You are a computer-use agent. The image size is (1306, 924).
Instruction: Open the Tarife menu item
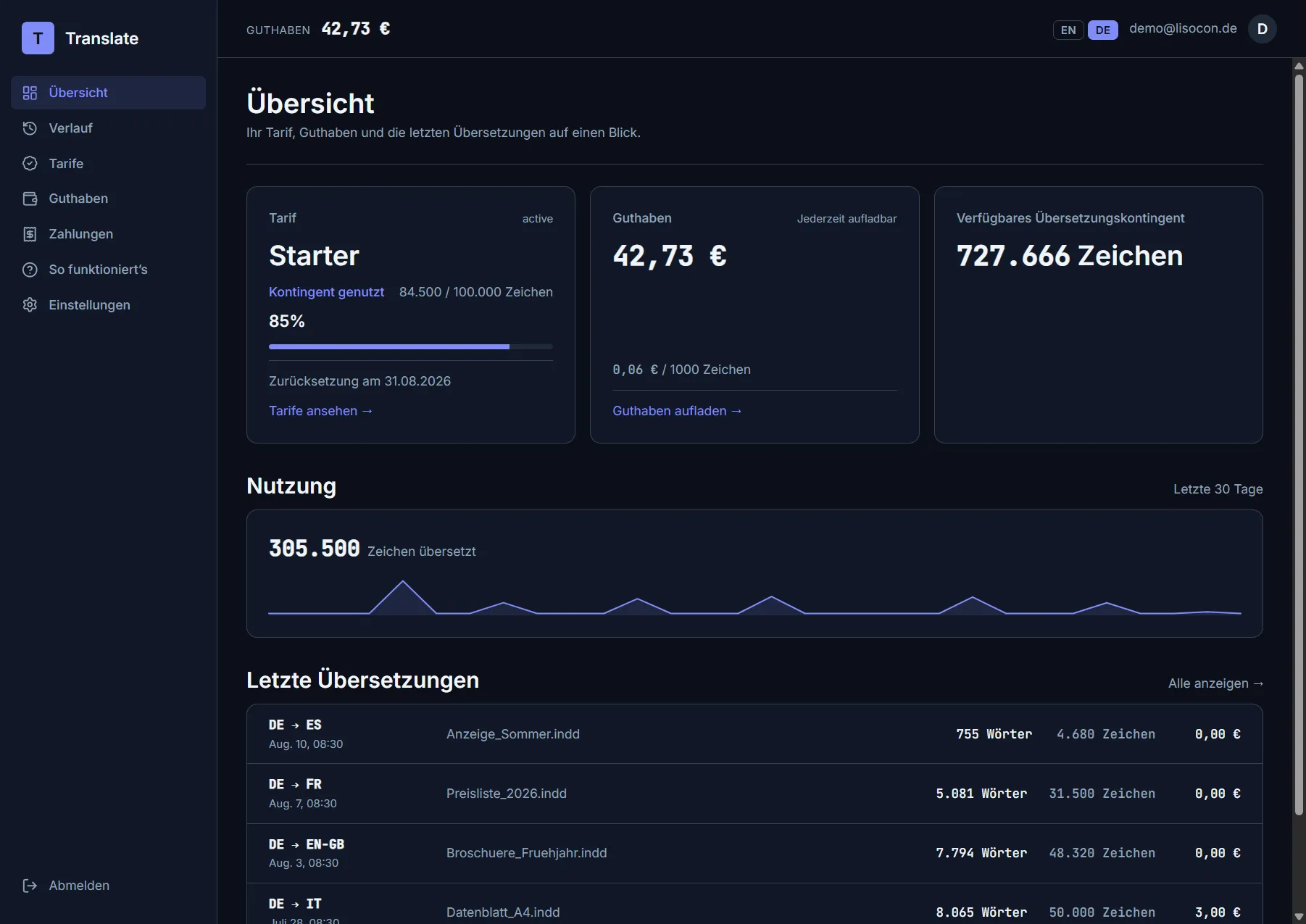pyautogui.click(x=109, y=164)
